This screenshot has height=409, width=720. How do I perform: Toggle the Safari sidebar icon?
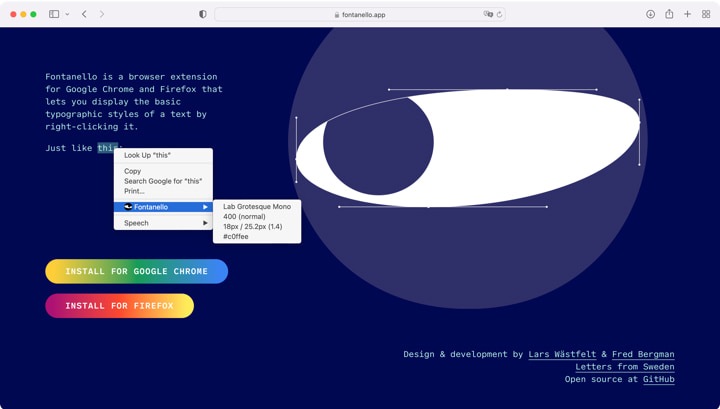[x=54, y=14]
